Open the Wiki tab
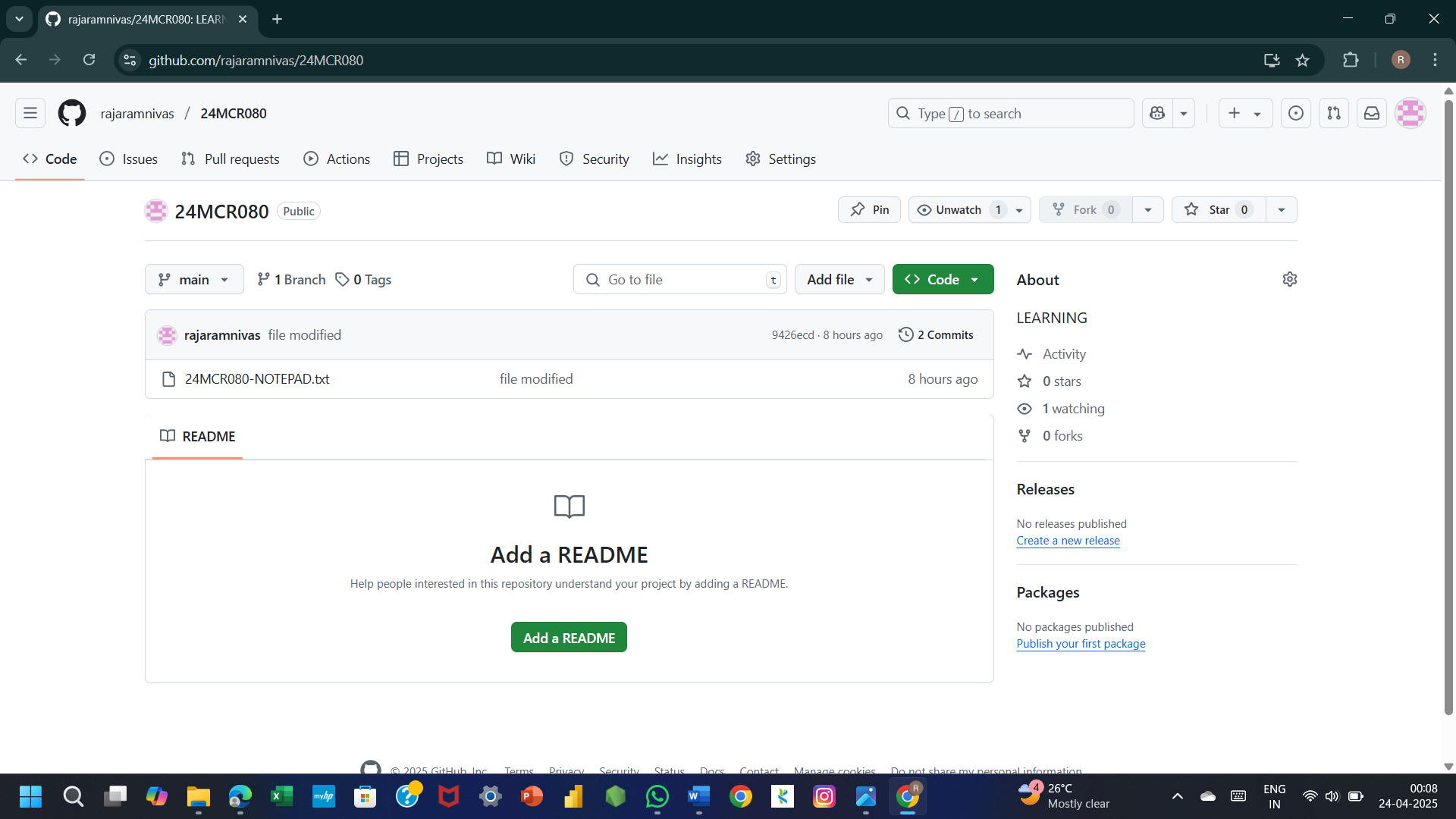 coord(511,158)
